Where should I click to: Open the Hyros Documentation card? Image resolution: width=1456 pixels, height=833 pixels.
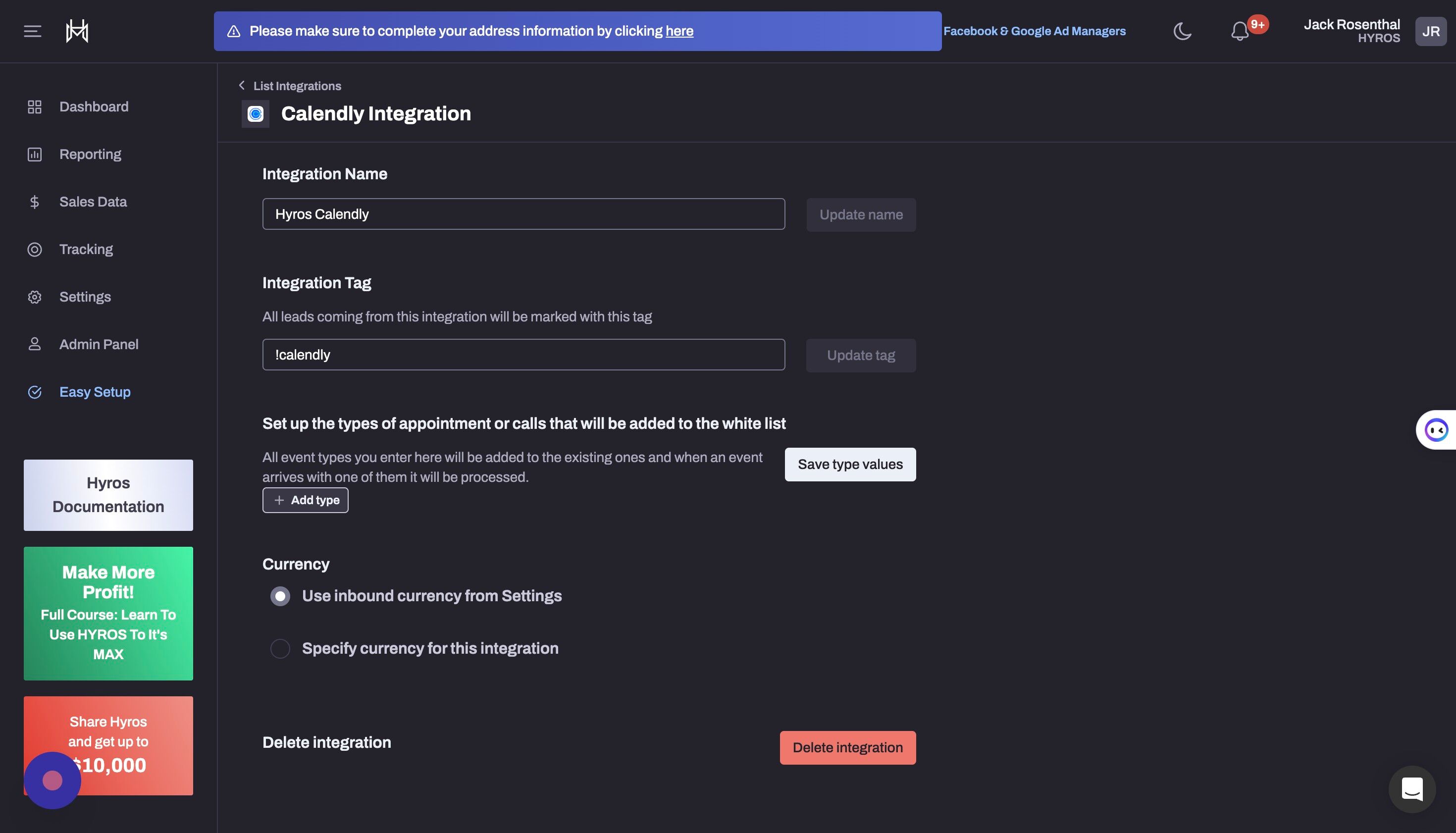[108, 495]
